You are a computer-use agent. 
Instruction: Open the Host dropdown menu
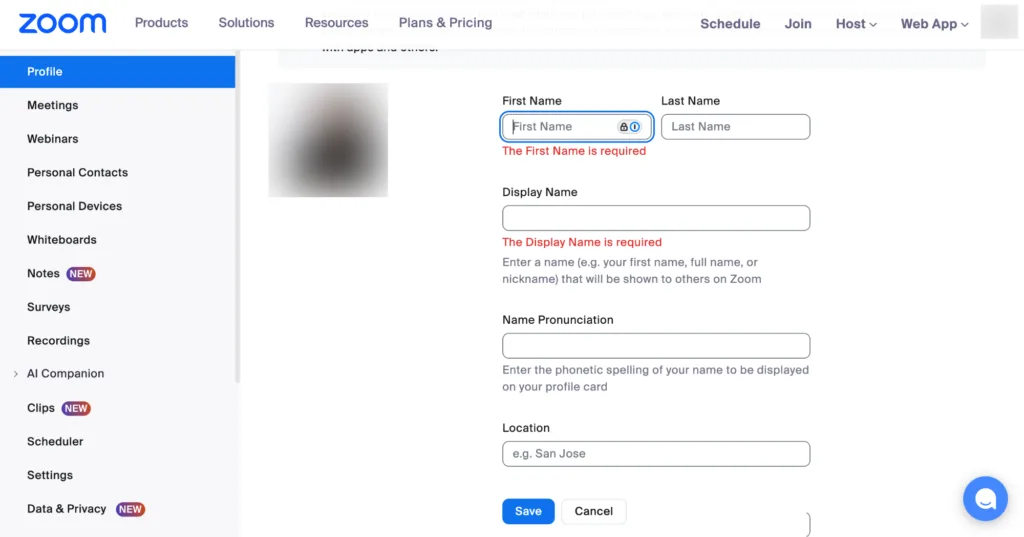pos(856,24)
